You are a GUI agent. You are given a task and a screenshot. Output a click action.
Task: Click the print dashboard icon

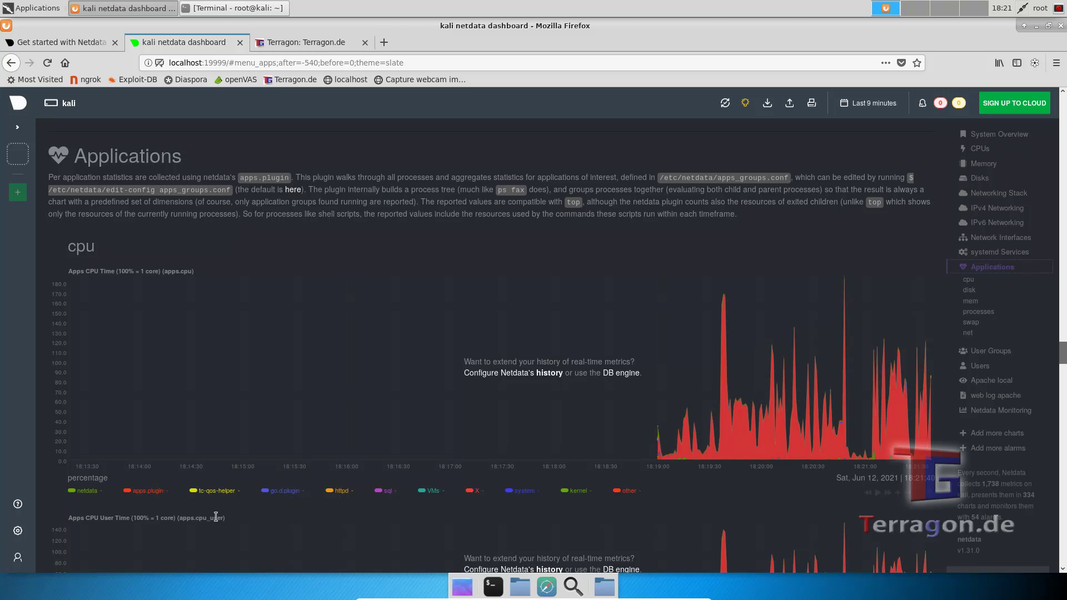coord(811,103)
